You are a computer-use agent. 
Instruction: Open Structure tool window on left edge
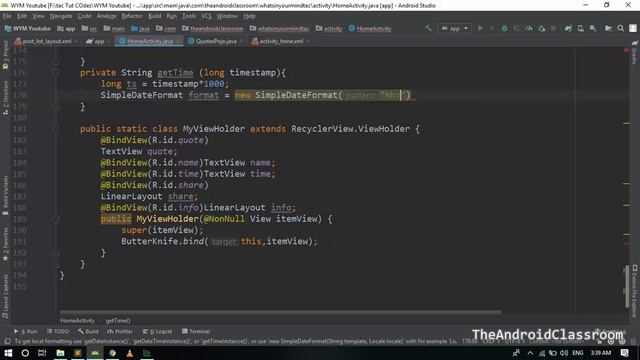click(x=5, y=98)
